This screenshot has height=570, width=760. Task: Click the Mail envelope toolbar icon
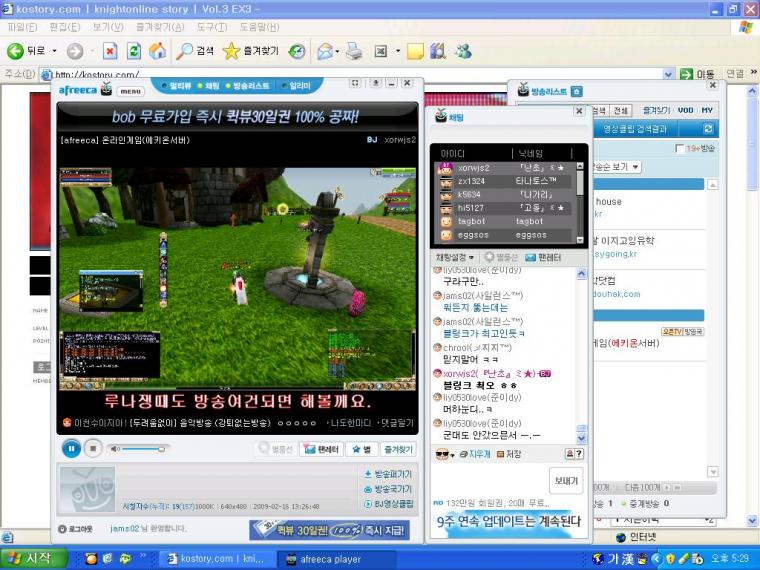[325, 51]
